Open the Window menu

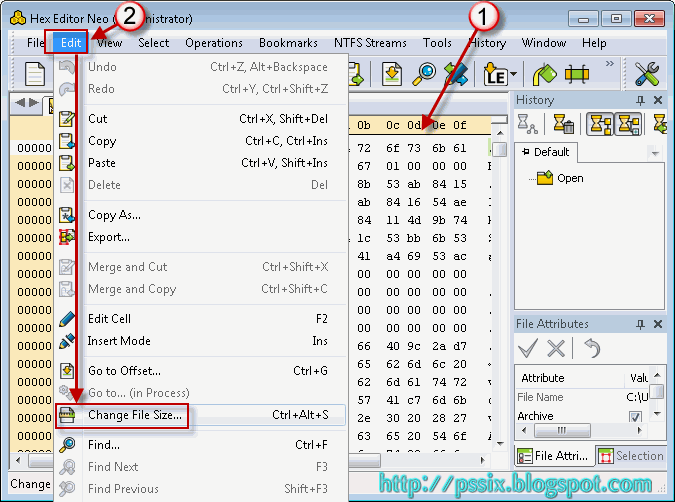(x=544, y=43)
